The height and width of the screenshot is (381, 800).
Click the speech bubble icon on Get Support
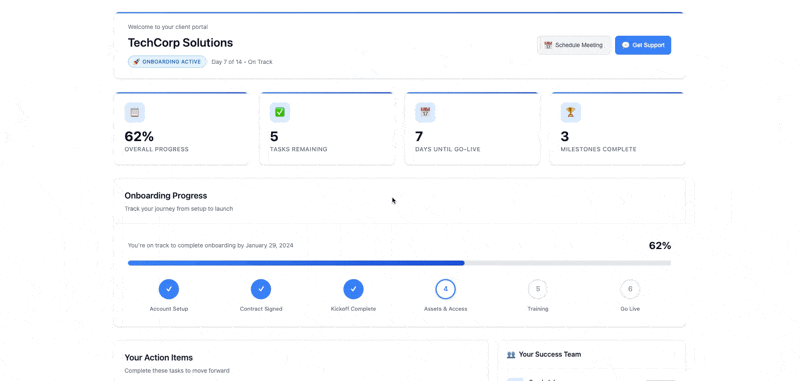click(x=626, y=45)
